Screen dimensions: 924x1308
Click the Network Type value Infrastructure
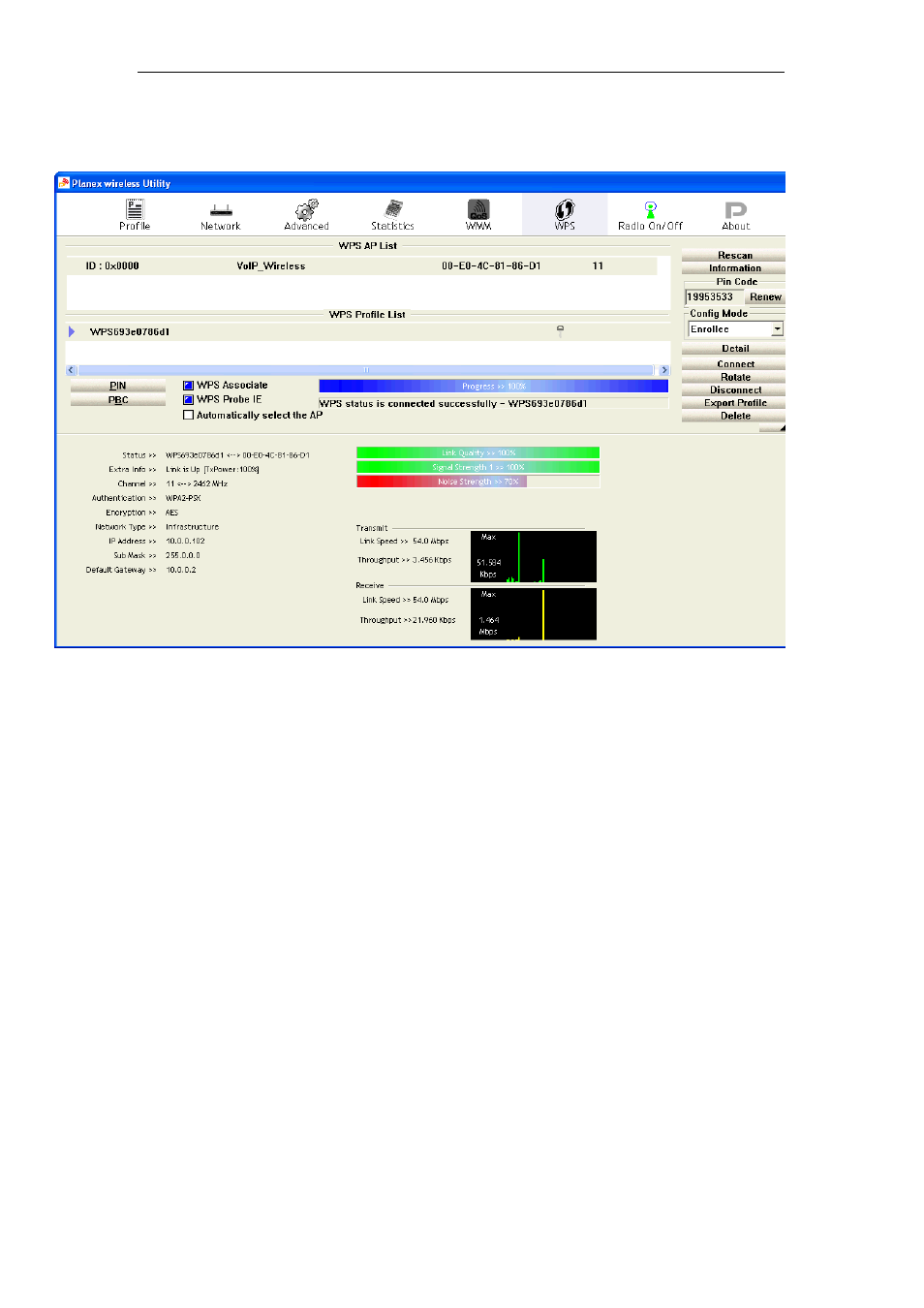coord(192,527)
